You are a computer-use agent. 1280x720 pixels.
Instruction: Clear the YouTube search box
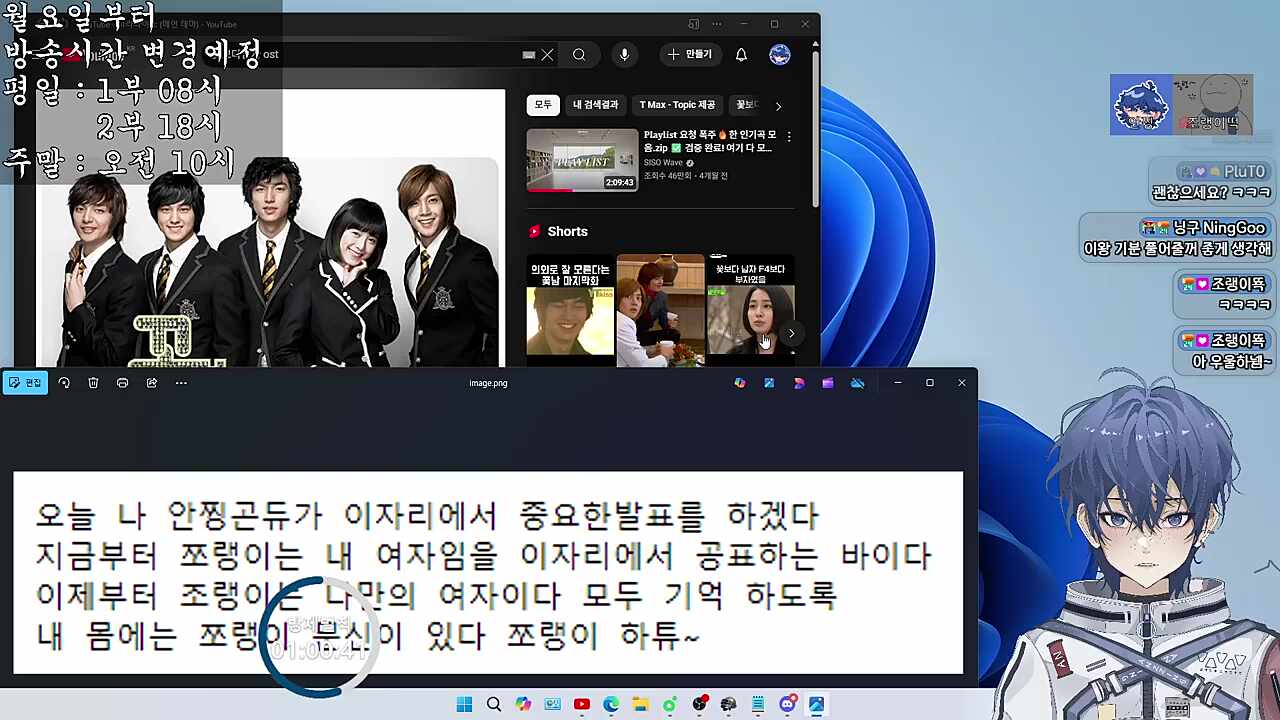547,55
